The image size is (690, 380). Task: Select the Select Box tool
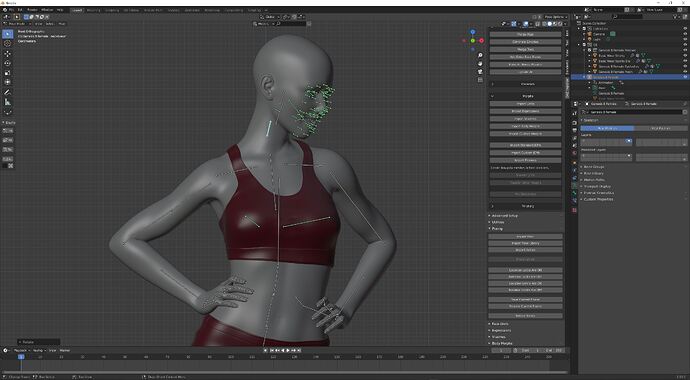point(7,34)
